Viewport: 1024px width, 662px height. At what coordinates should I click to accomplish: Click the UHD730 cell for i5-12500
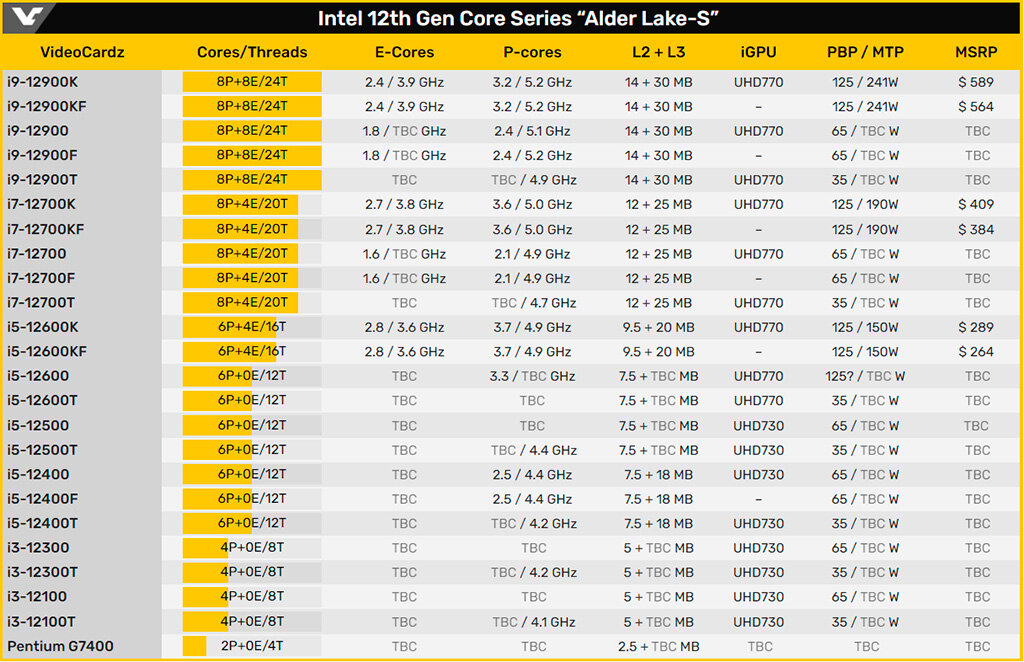pyautogui.click(x=758, y=426)
